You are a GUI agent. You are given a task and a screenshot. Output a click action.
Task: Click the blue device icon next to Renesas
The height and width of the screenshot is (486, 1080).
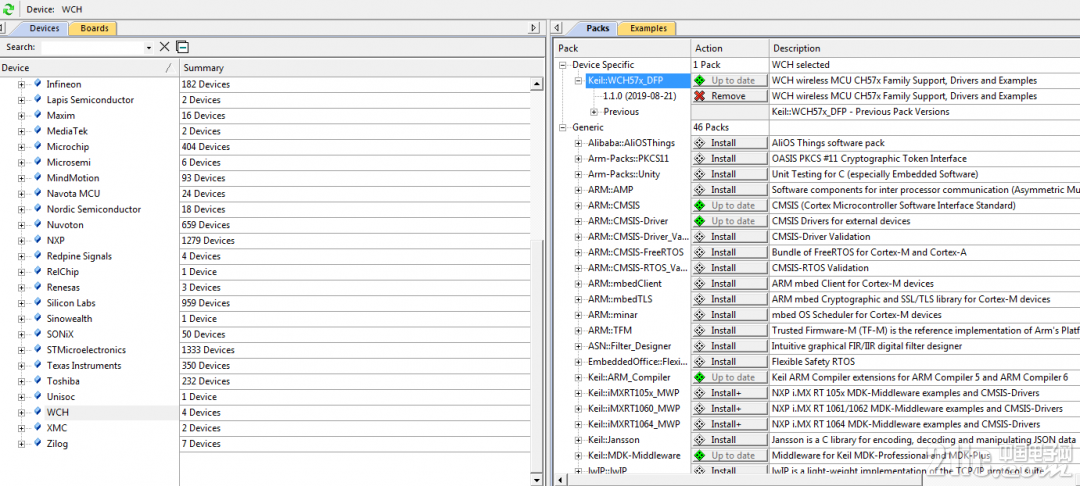pyautogui.click(x=37, y=287)
